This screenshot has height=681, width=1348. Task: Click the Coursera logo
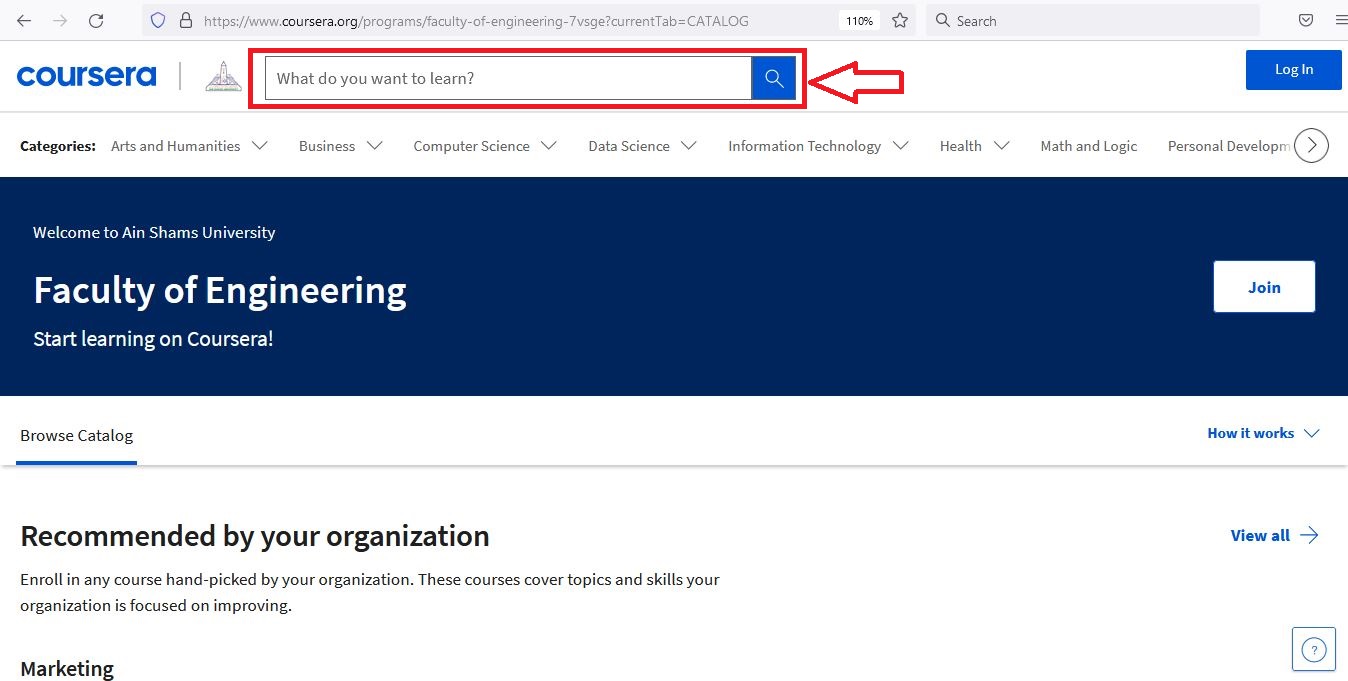(x=87, y=76)
